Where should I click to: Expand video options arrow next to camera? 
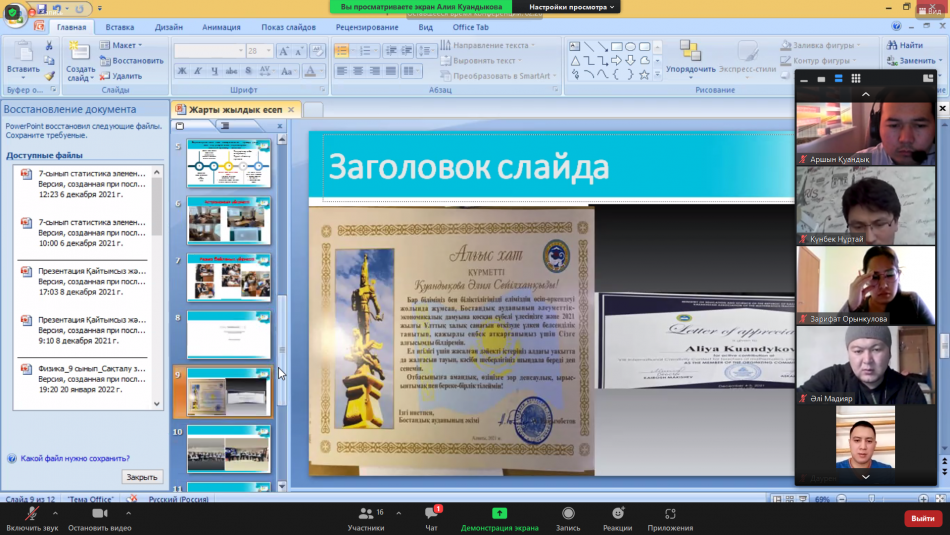[x=128, y=513]
